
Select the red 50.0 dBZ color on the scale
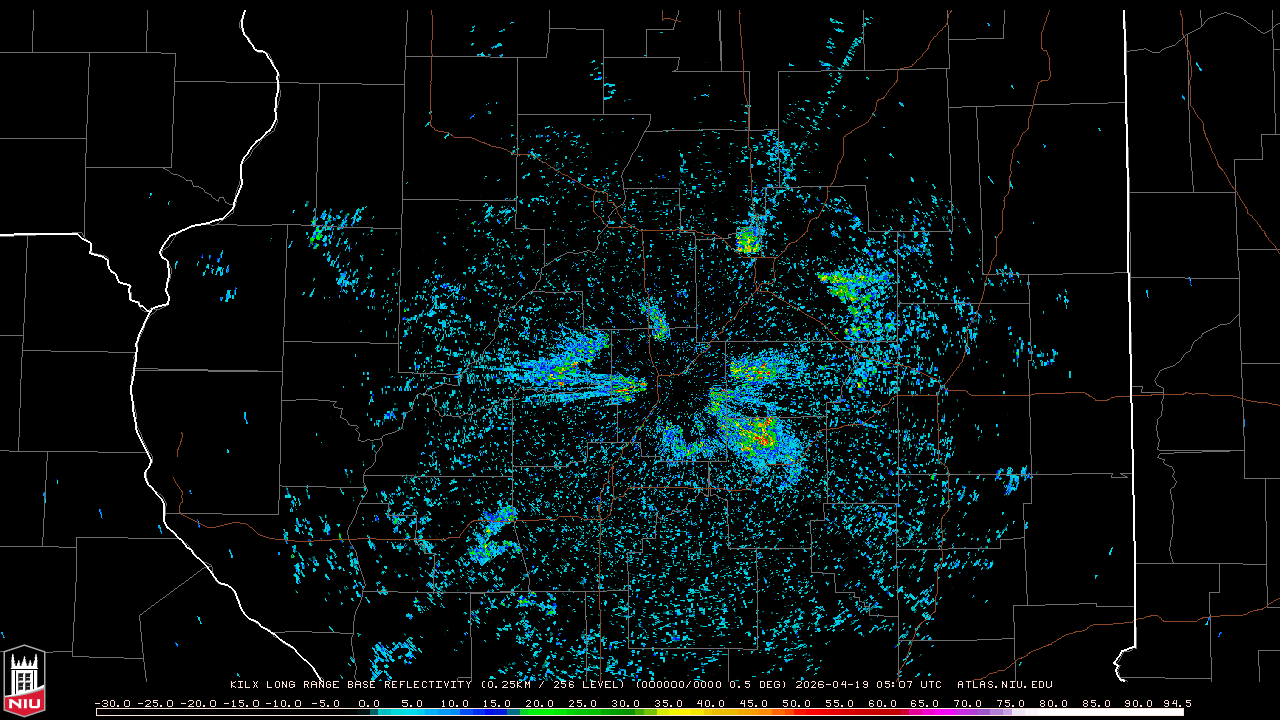tap(796, 712)
